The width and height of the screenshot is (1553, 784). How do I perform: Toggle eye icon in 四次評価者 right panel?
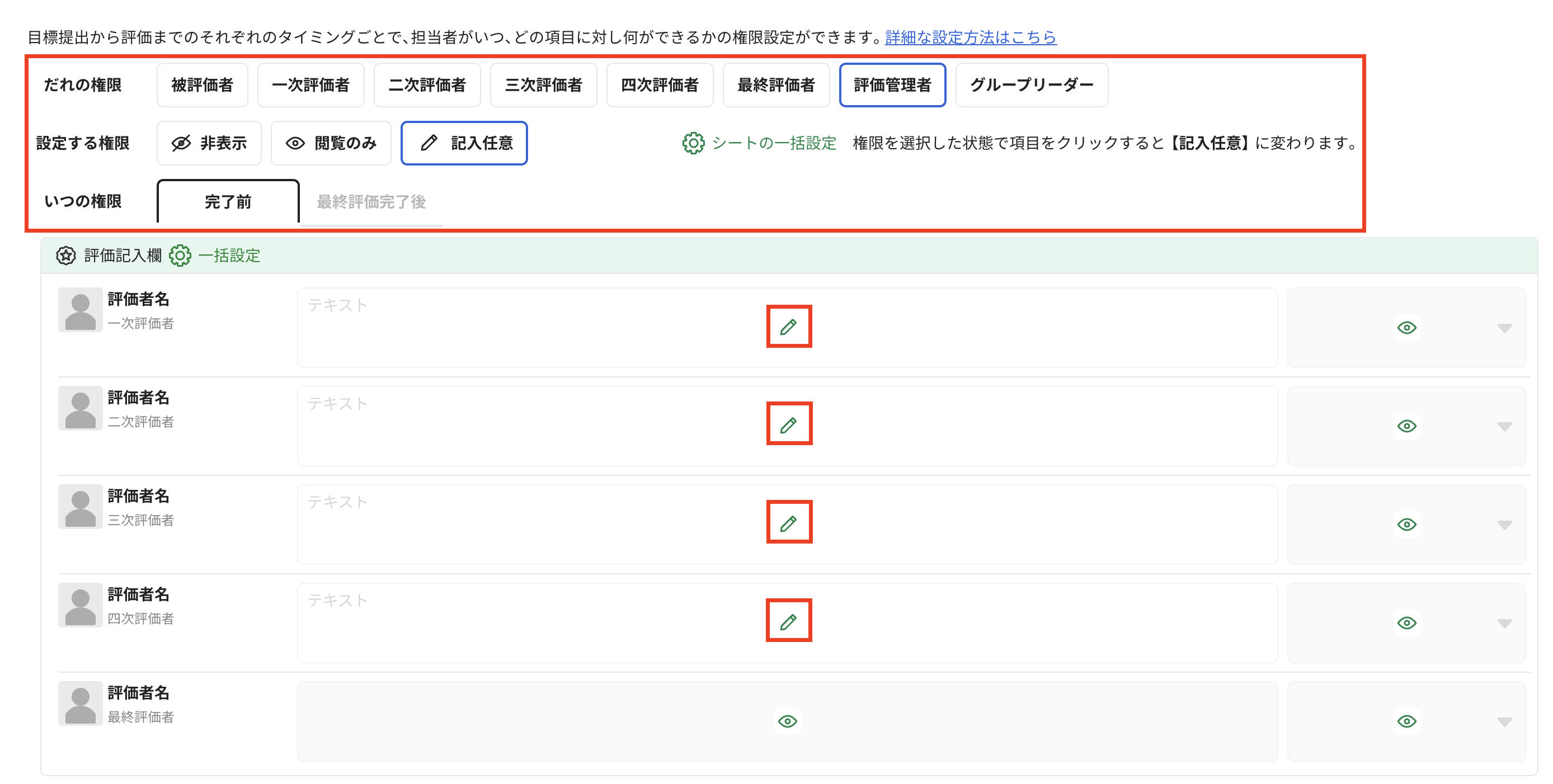[1406, 622]
